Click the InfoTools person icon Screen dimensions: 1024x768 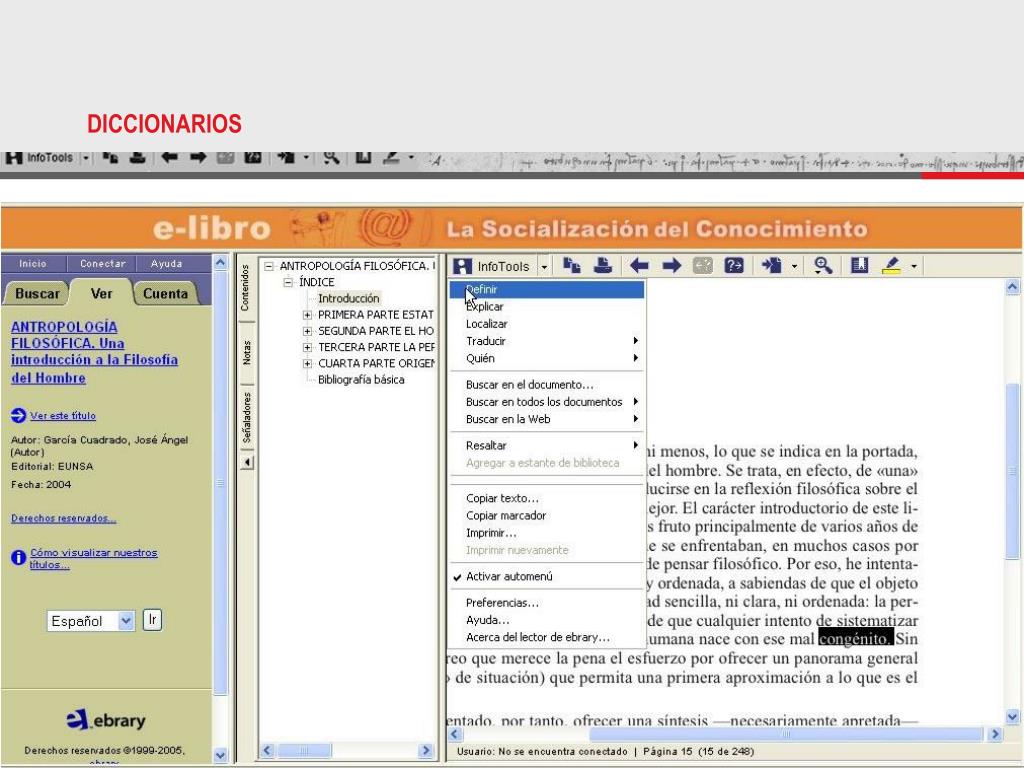pos(463,267)
